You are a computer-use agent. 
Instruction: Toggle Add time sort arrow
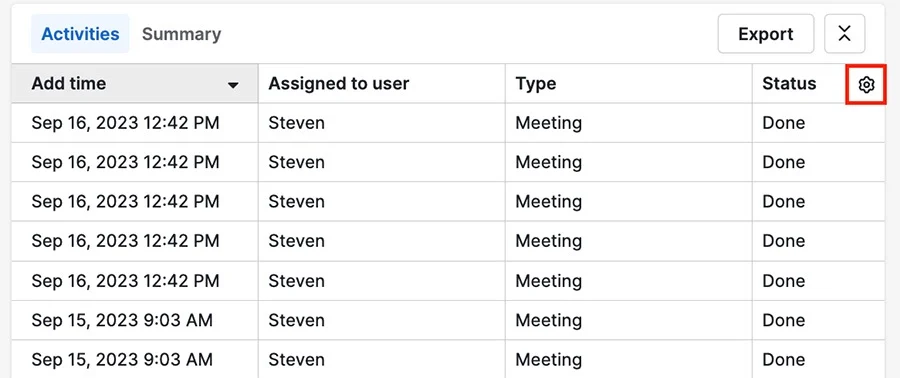click(x=232, y=85)
